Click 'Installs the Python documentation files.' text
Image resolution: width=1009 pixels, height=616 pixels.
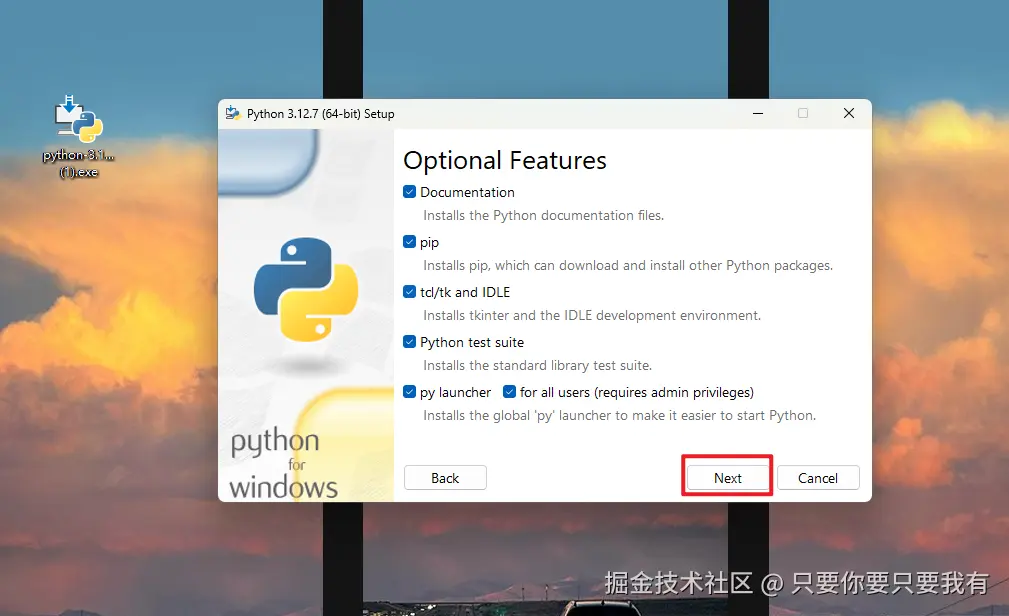pos(543,216)
